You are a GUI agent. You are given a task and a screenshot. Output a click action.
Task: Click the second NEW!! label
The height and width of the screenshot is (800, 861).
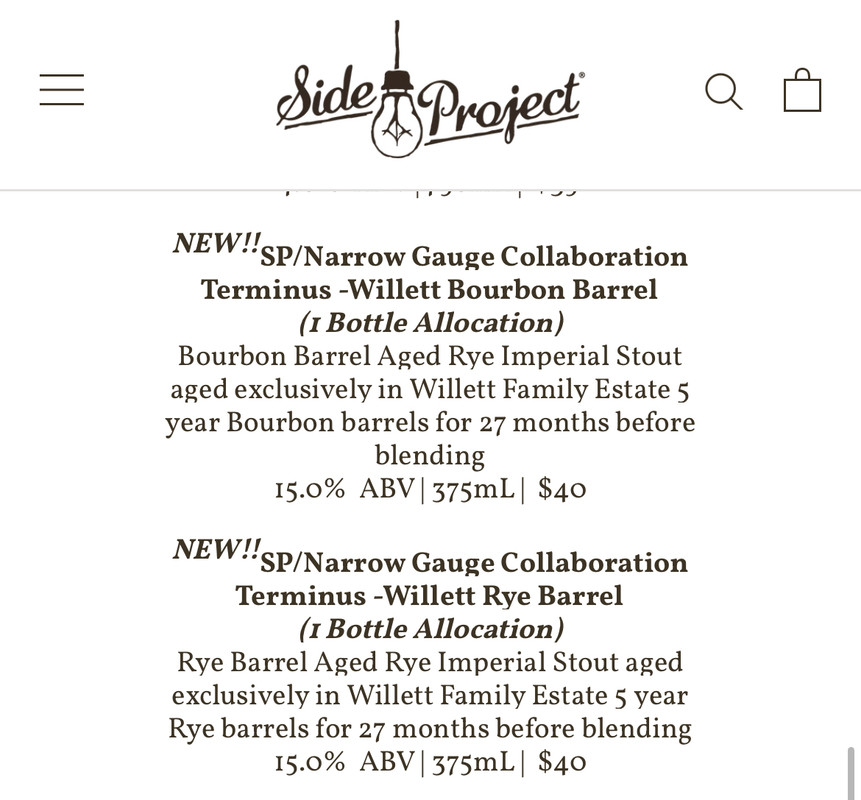(x=216, y=549)
